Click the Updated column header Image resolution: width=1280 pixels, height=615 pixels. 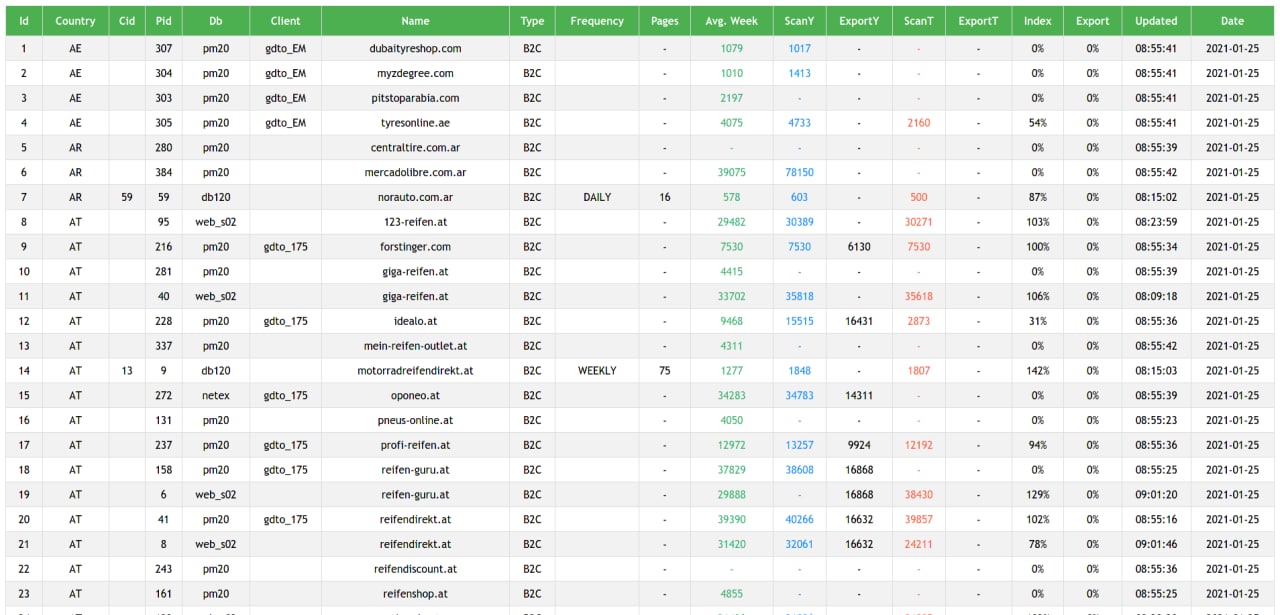[x=1156, y=21]
